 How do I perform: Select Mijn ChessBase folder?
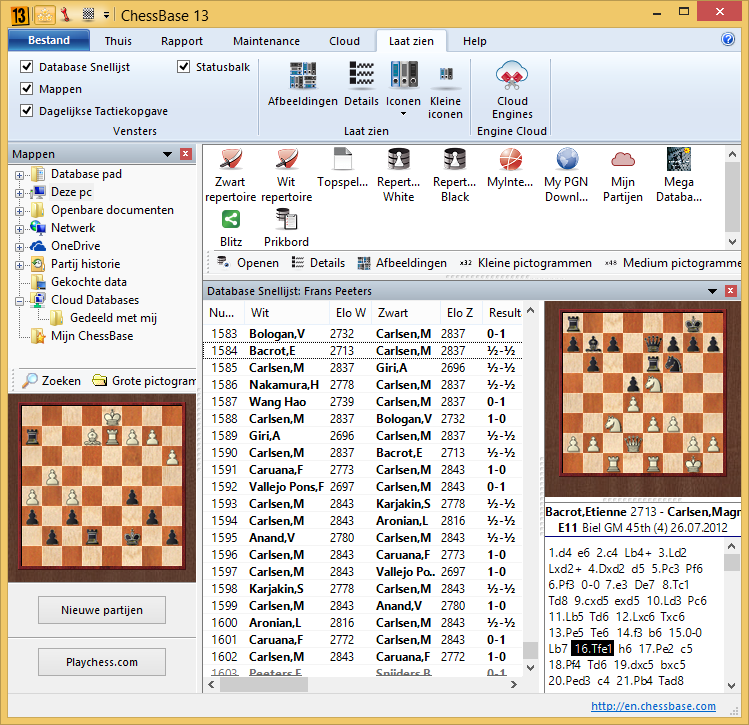tap(92, 336)
